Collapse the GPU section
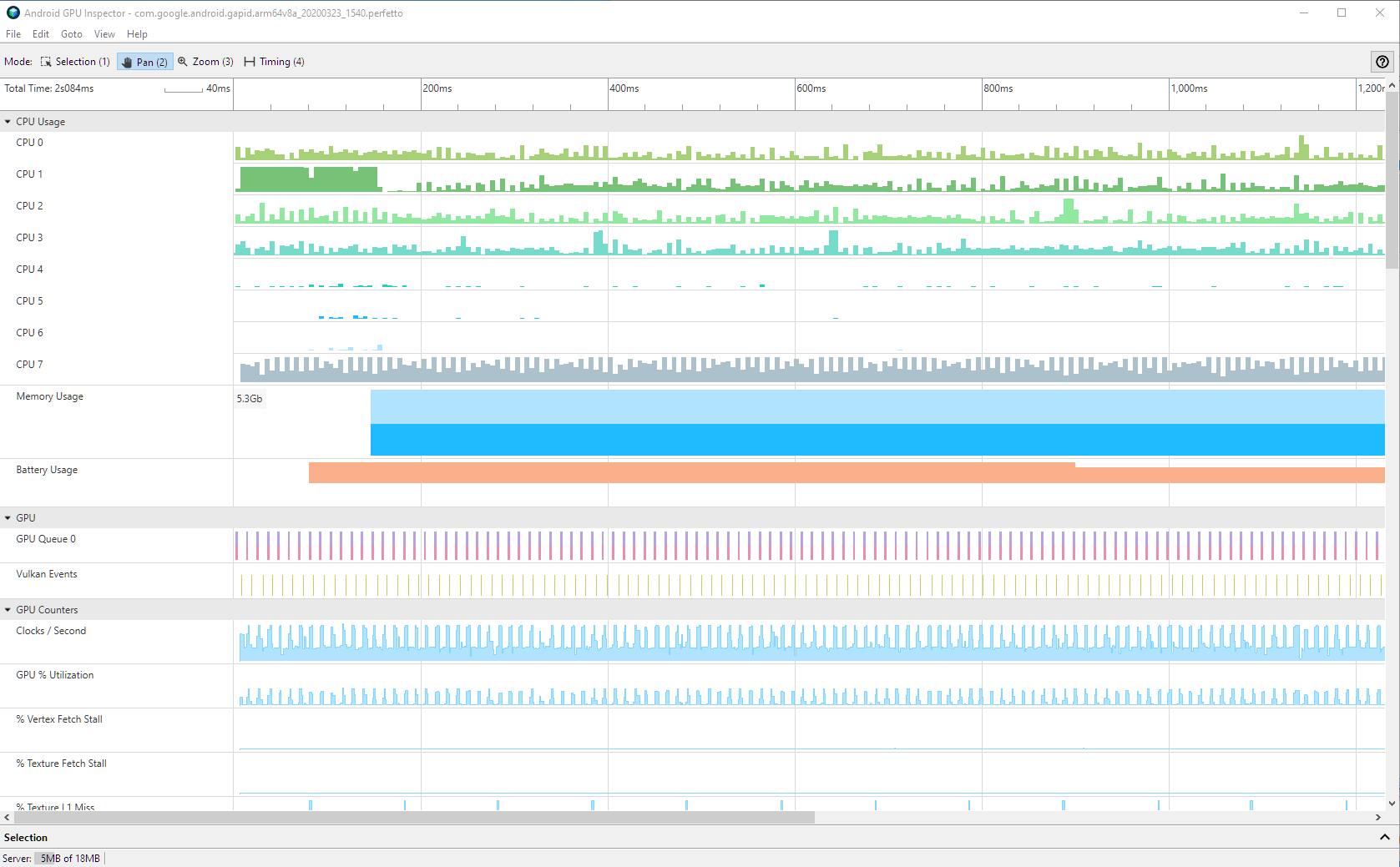Screen dimensions: 1400x867 (8, 517)
